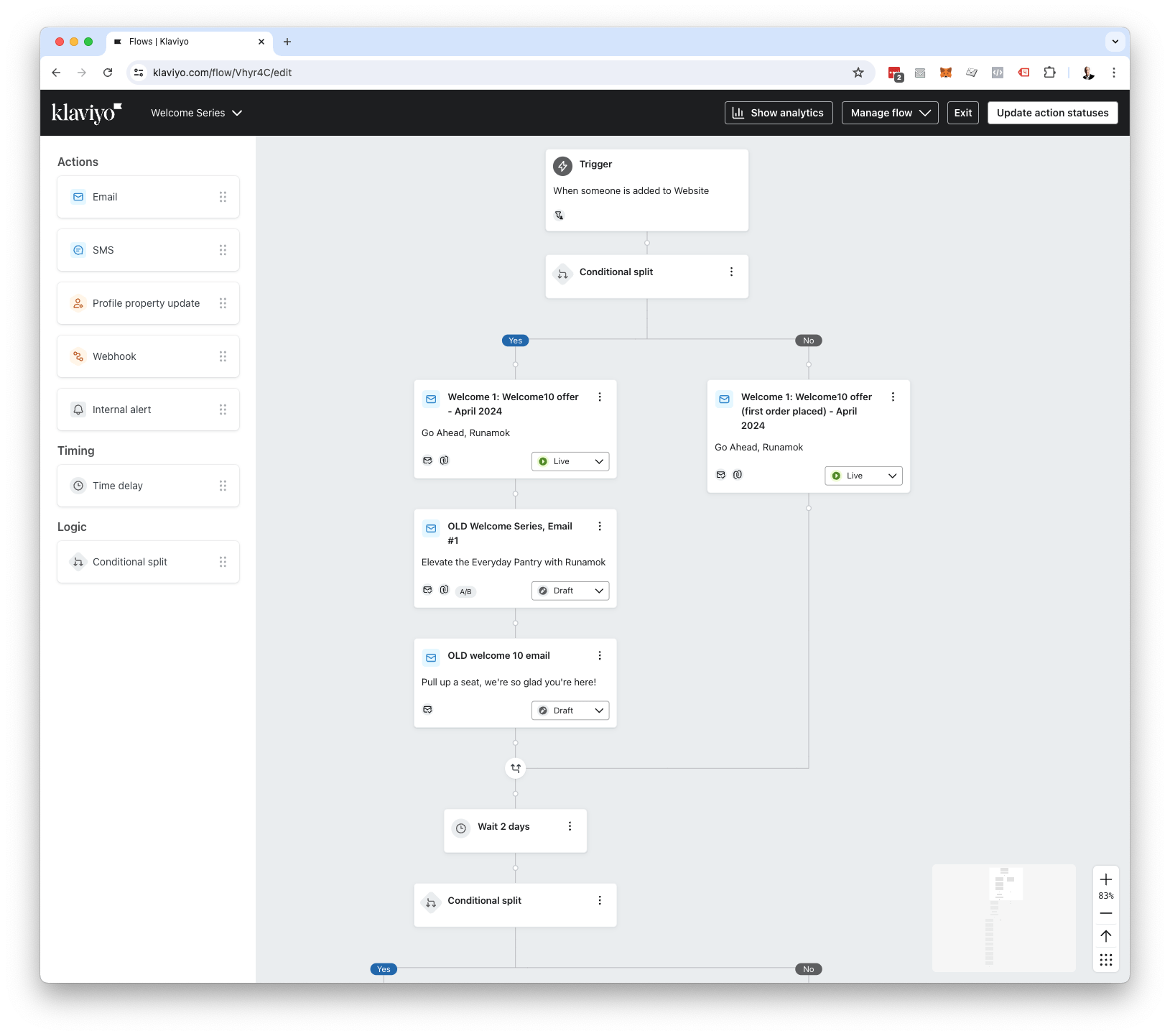Viewport: 1170px width, 1036px height.
Task: Open a new browser tab
Action: (287, 42)
